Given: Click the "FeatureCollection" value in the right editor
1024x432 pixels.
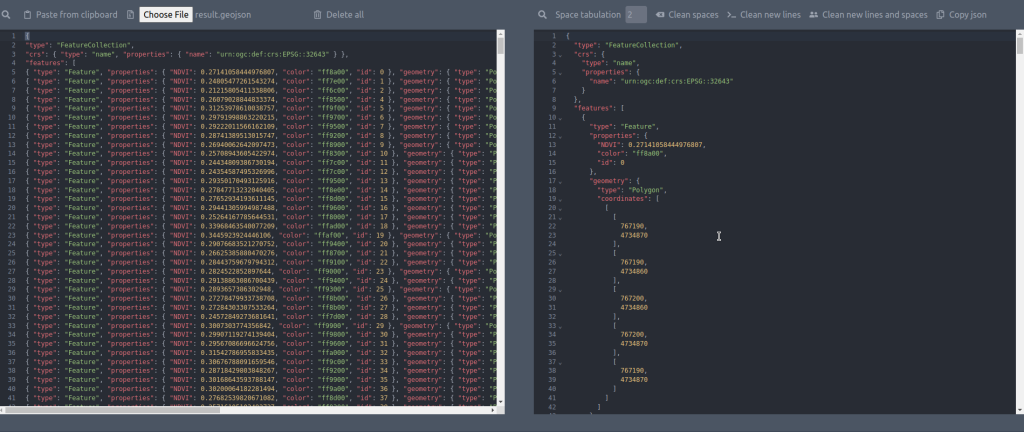Looking at the screenshot, I should tap(643, 46).
